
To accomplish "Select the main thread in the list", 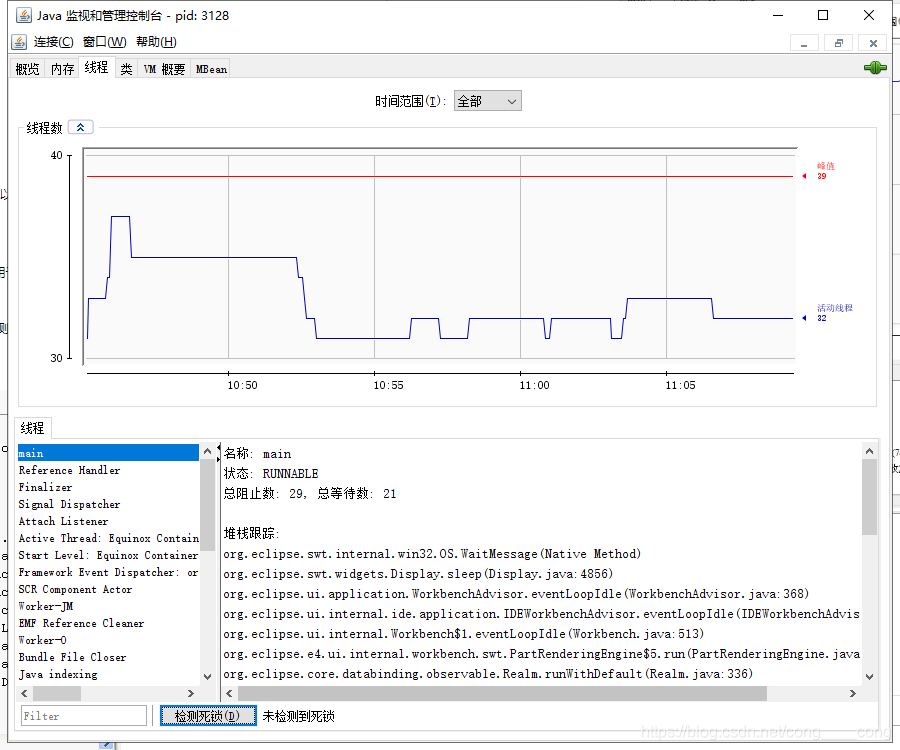I will coord(60,452).
